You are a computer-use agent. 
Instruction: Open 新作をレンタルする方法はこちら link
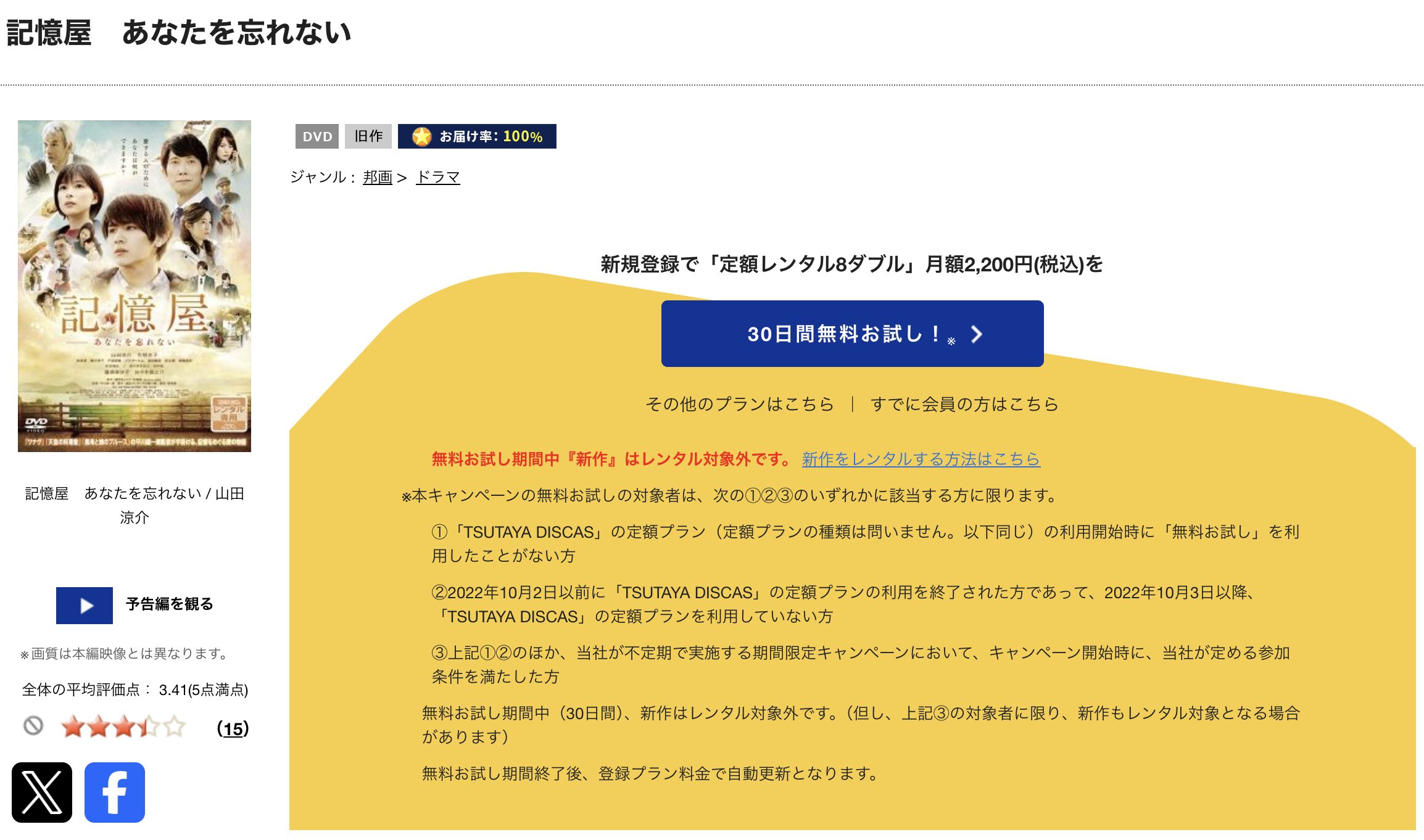coord(921,459)
